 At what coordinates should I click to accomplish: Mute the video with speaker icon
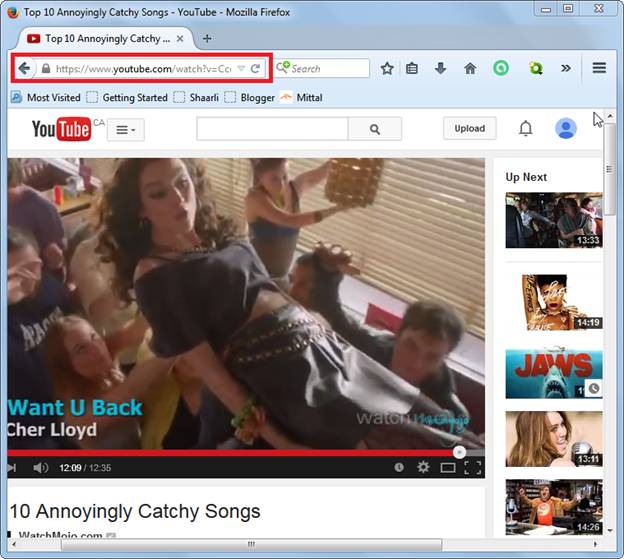click(x=40, y=468)
